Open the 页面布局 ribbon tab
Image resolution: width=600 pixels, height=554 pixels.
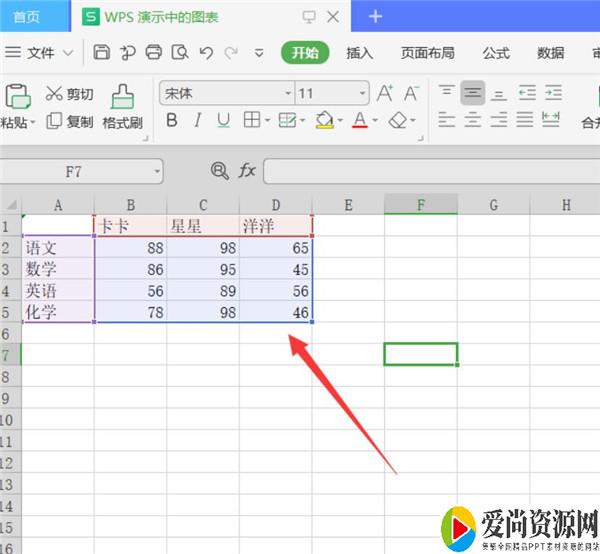coord(427,53)
